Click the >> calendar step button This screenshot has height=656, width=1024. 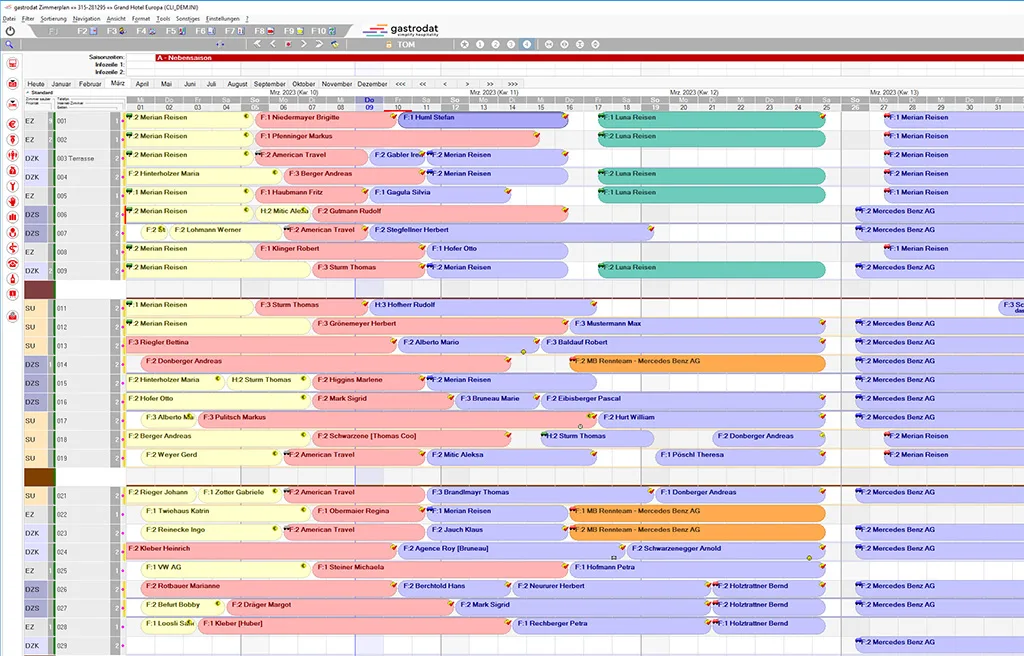pyautogui.click(x=490, y=84)
